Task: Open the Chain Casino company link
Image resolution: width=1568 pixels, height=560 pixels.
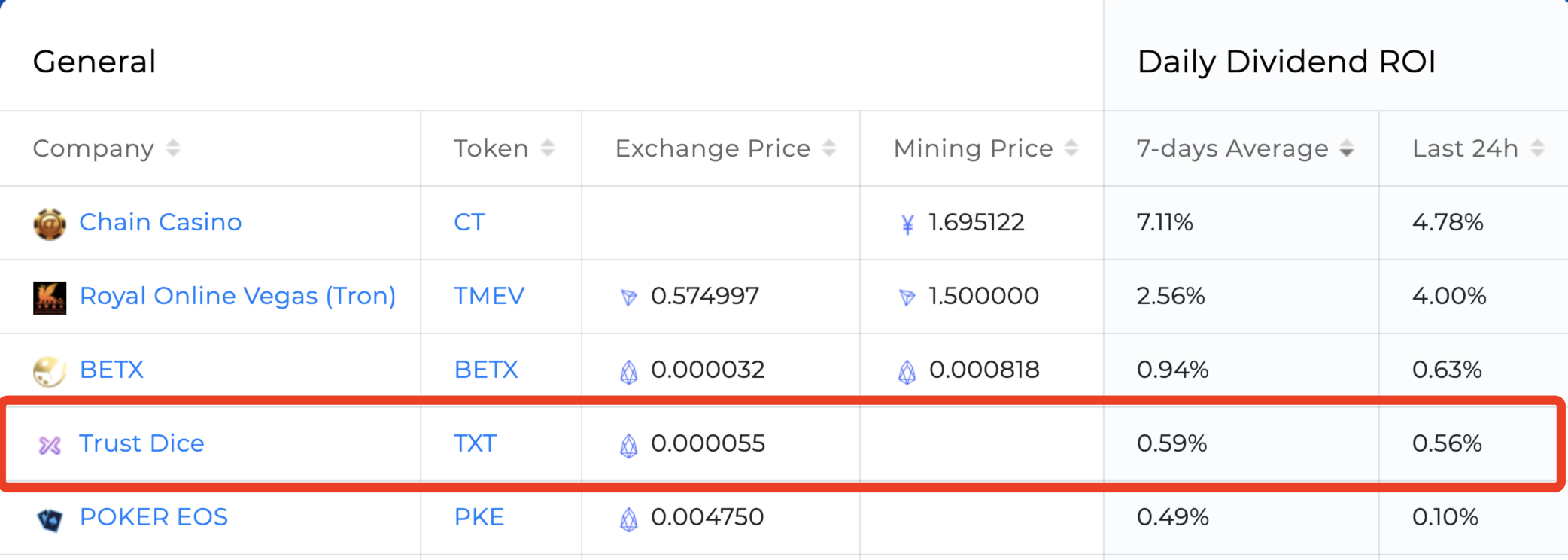Action: (160, 222)
